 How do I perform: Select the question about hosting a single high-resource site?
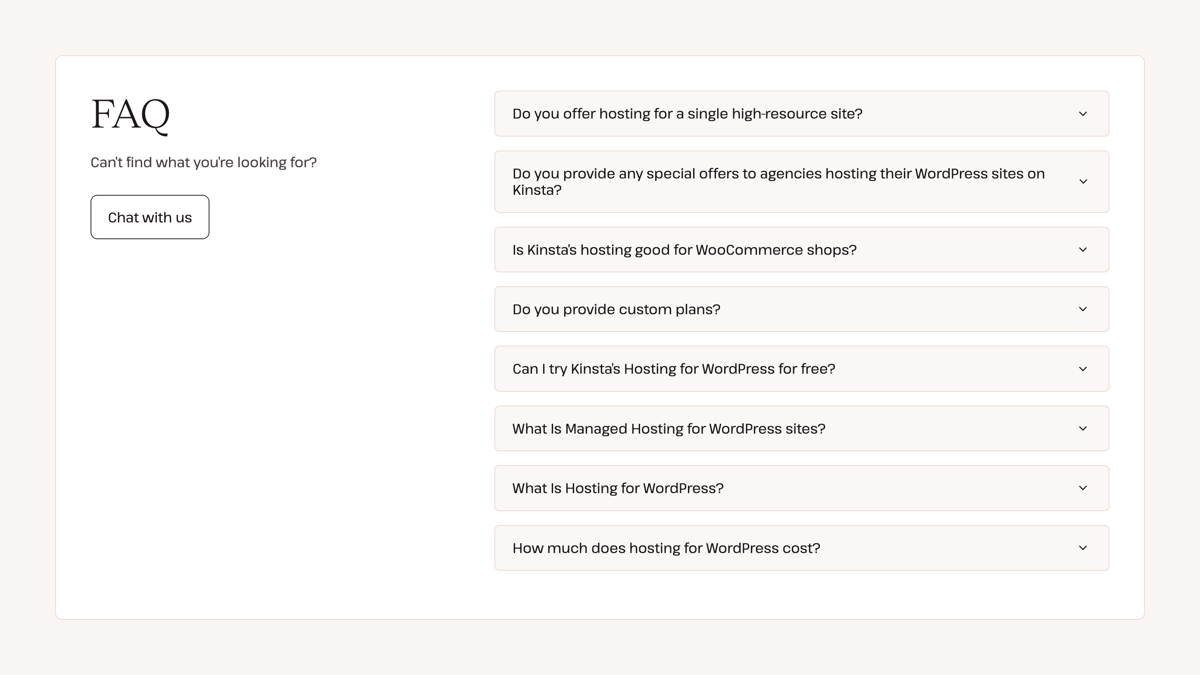(686, 113)
